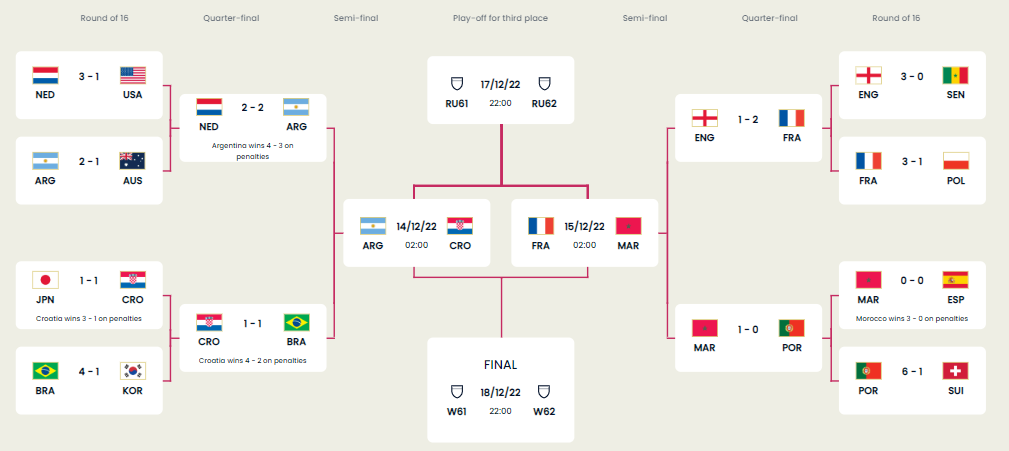Click the Japan flag icon

45,280
